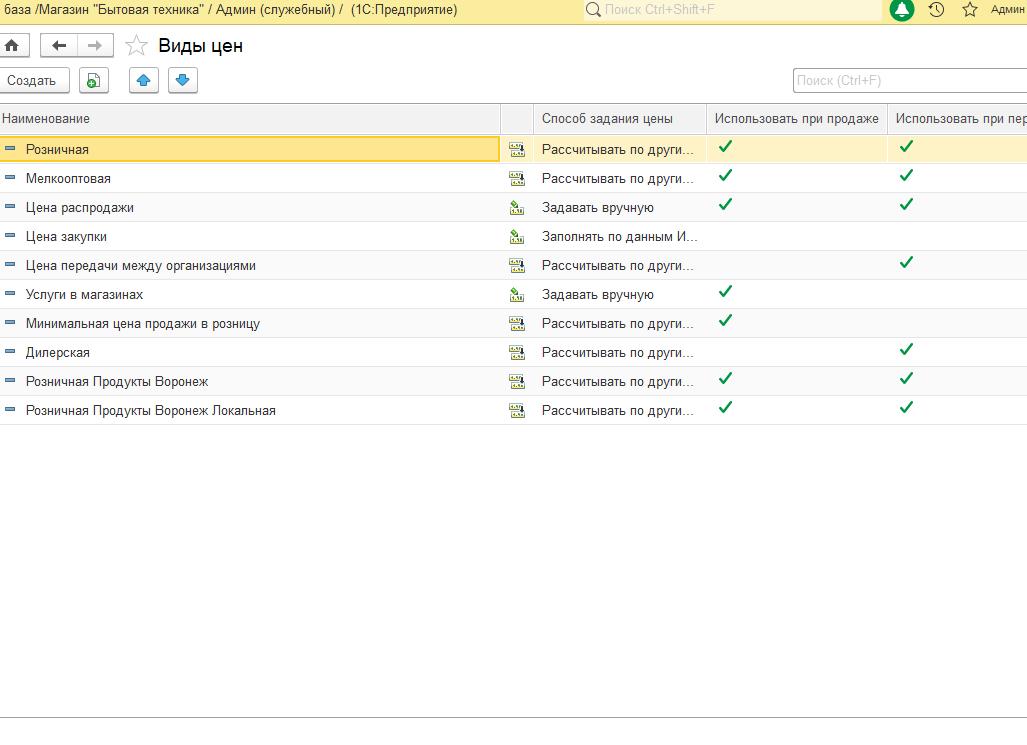This screenshot has height=745, width=1027.
Task: Click icon in Минимальная цена продажи row
Action: 517,324
